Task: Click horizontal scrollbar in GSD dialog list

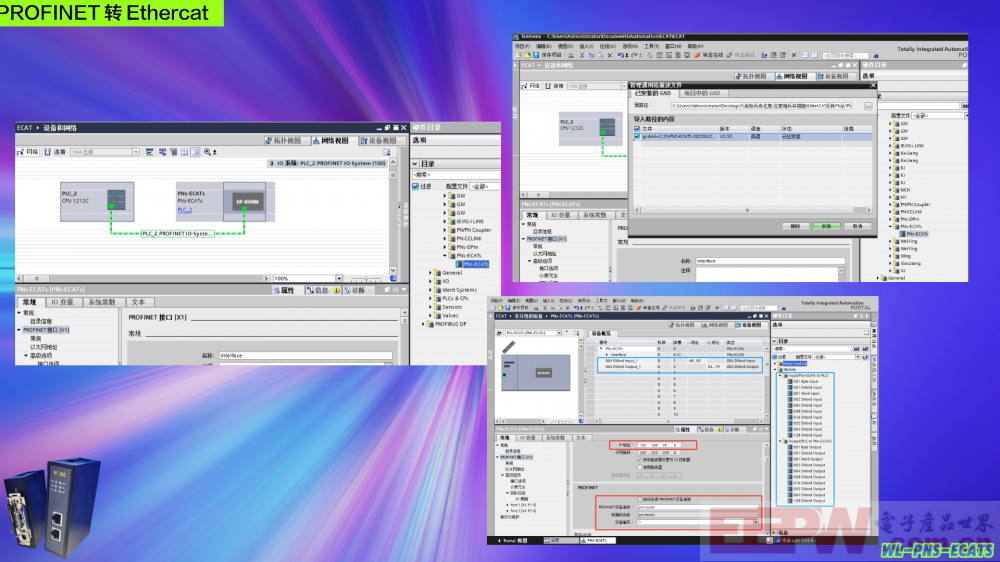Action: point(753,210)
